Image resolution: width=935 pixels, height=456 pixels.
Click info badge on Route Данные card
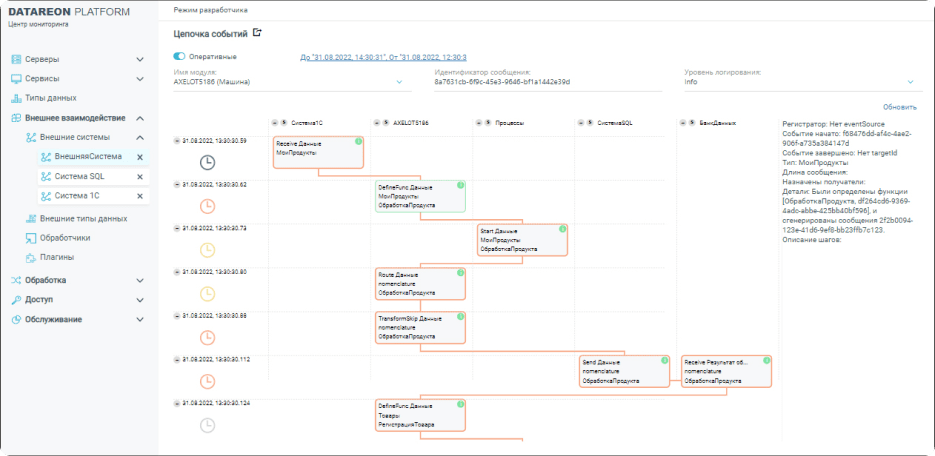pyautogui.click(x=460, y=272)
